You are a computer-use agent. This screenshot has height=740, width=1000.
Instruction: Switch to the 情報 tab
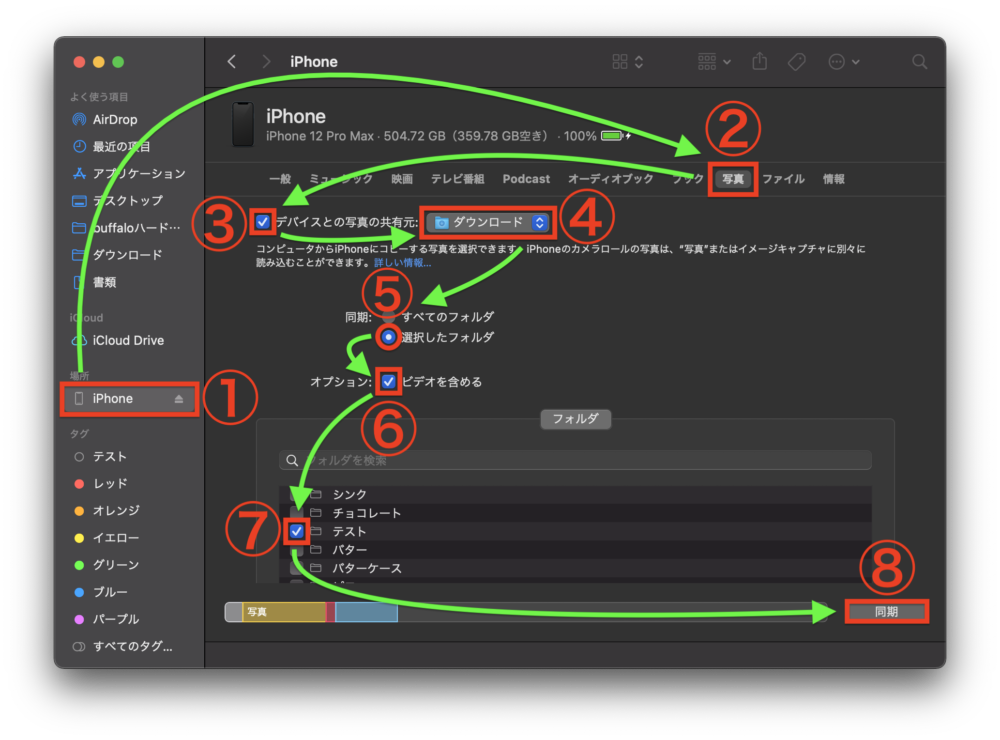point(834,179)
